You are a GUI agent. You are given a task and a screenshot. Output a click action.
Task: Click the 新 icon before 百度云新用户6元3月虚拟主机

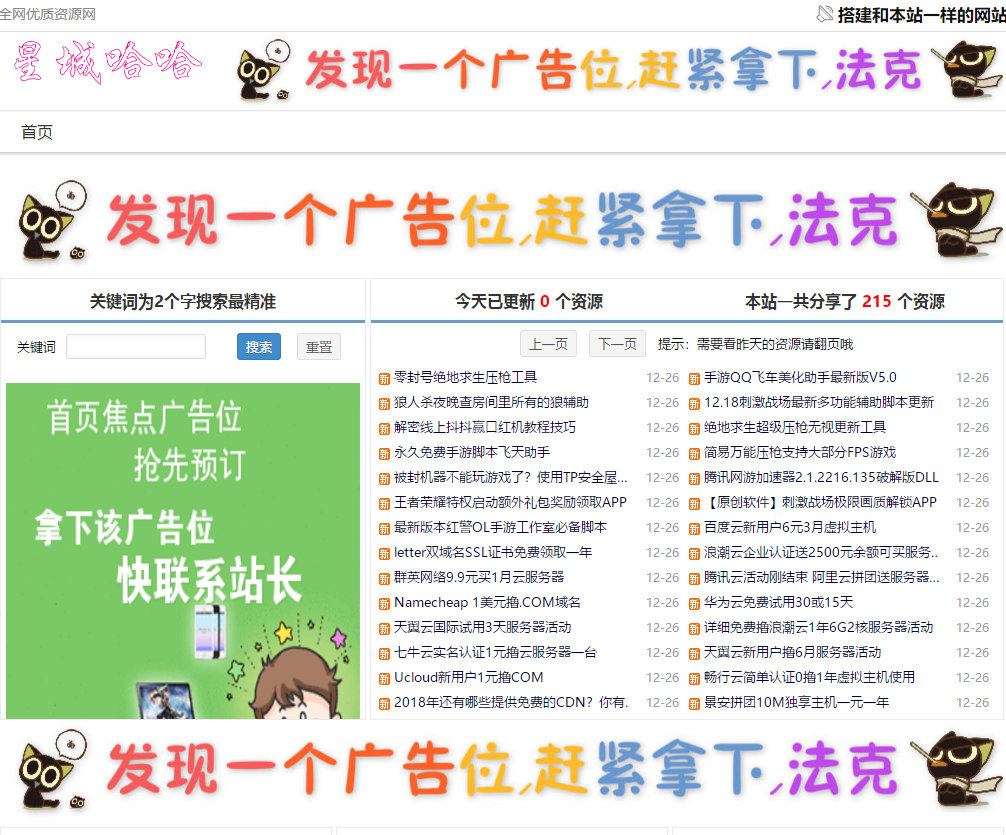(694, 528)
